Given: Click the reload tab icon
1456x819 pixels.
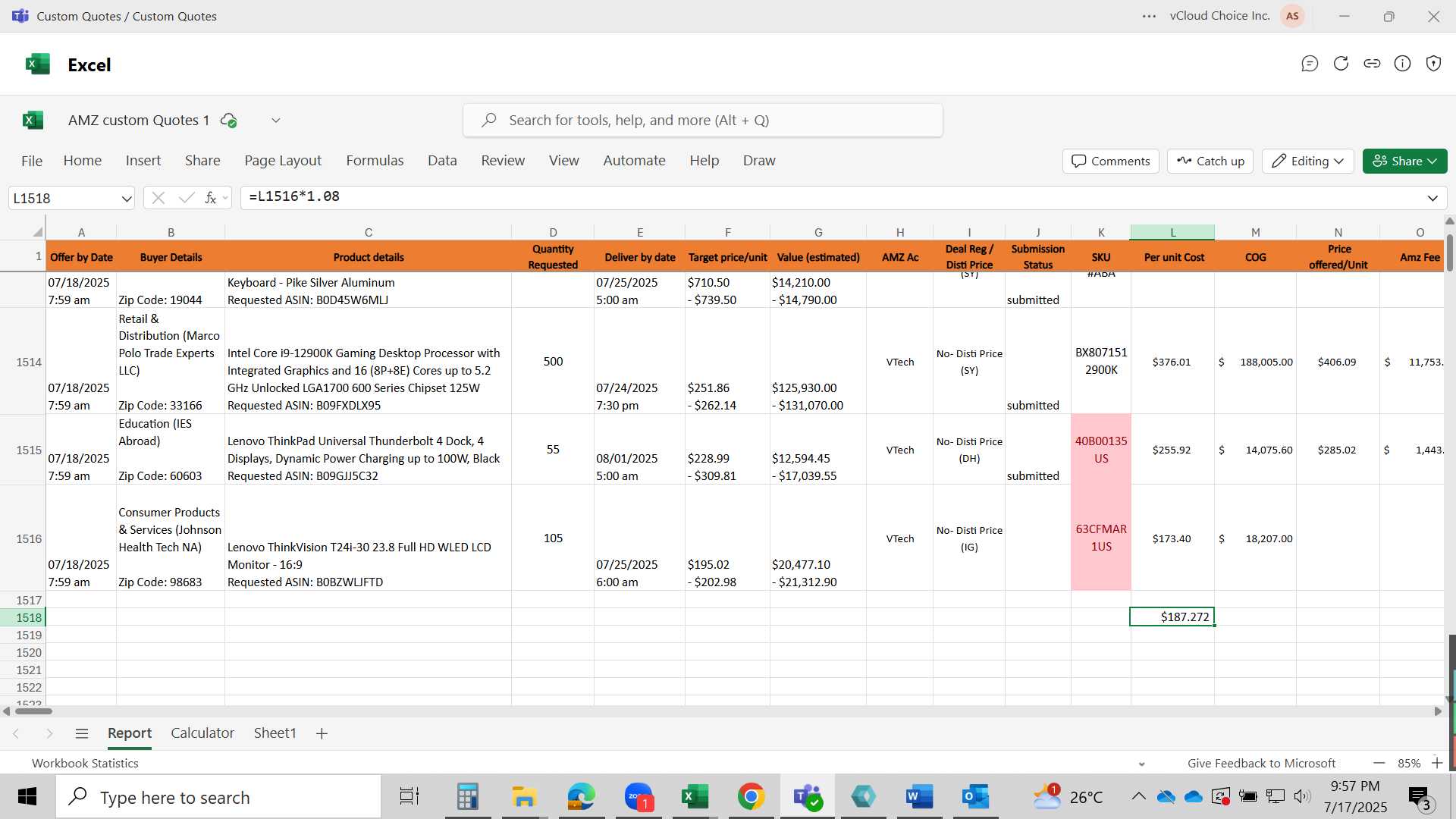Looking at the screenshot, I should click(x=1341, y=64).
